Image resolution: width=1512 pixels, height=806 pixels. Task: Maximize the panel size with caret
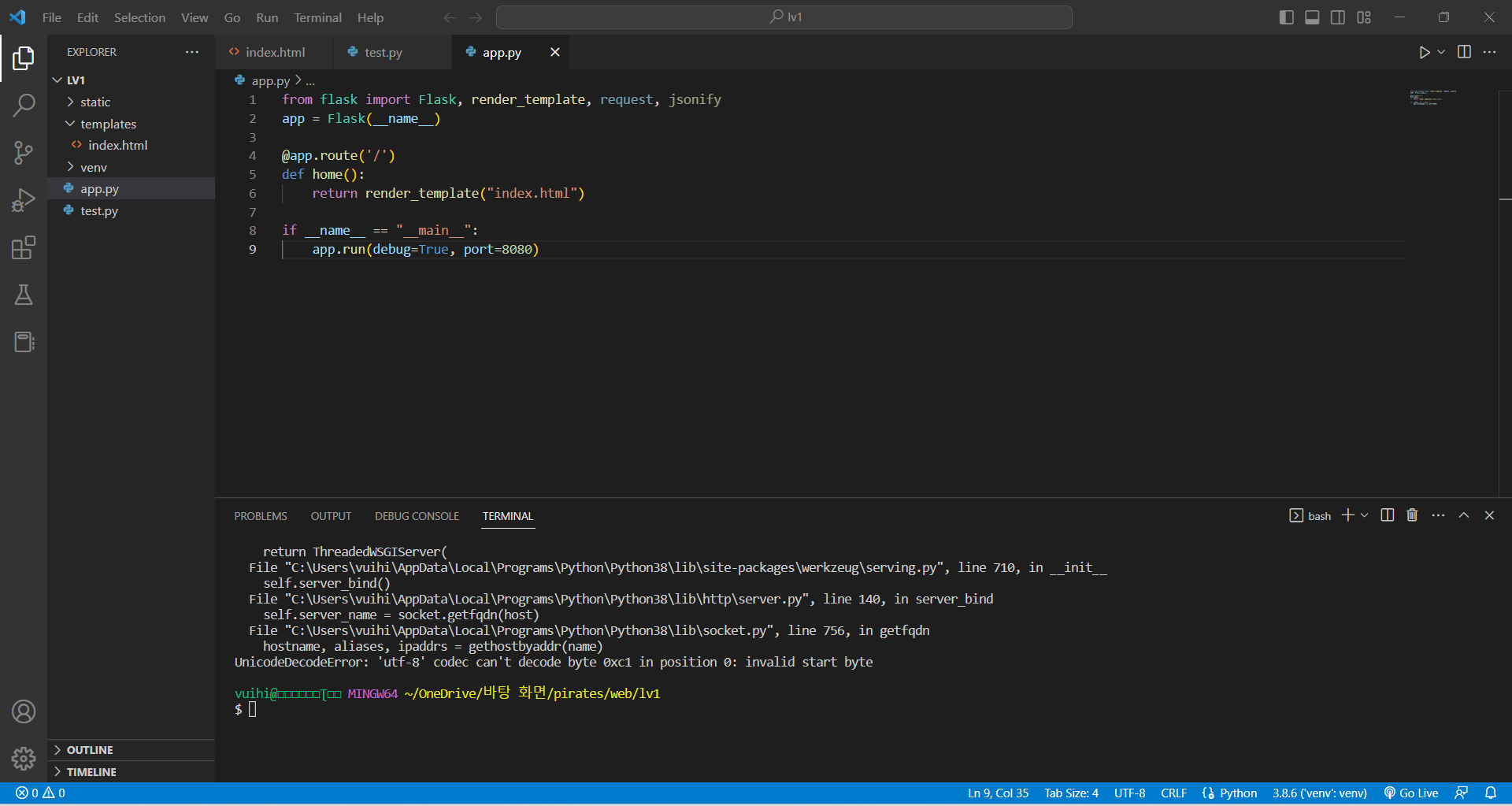point(1464,515)
